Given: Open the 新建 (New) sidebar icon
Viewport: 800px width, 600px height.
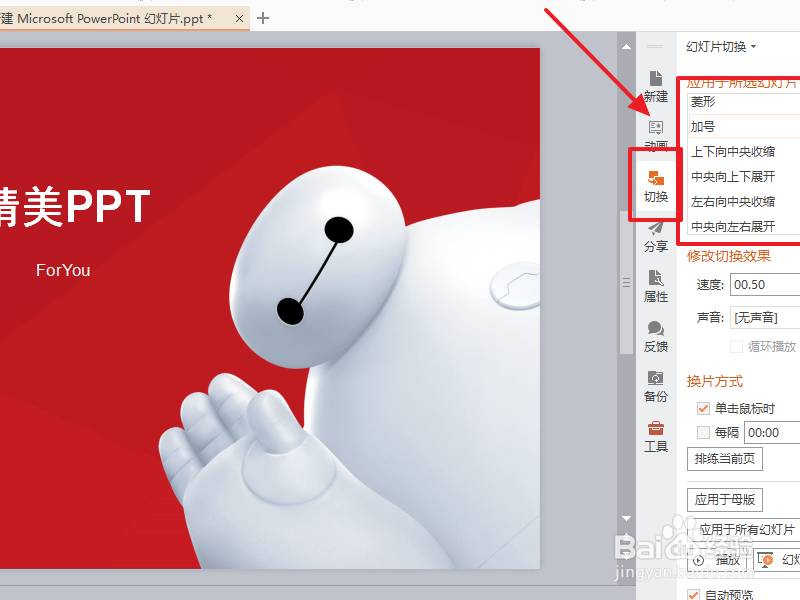Looking at the screenshot, I should coord(656,87).
